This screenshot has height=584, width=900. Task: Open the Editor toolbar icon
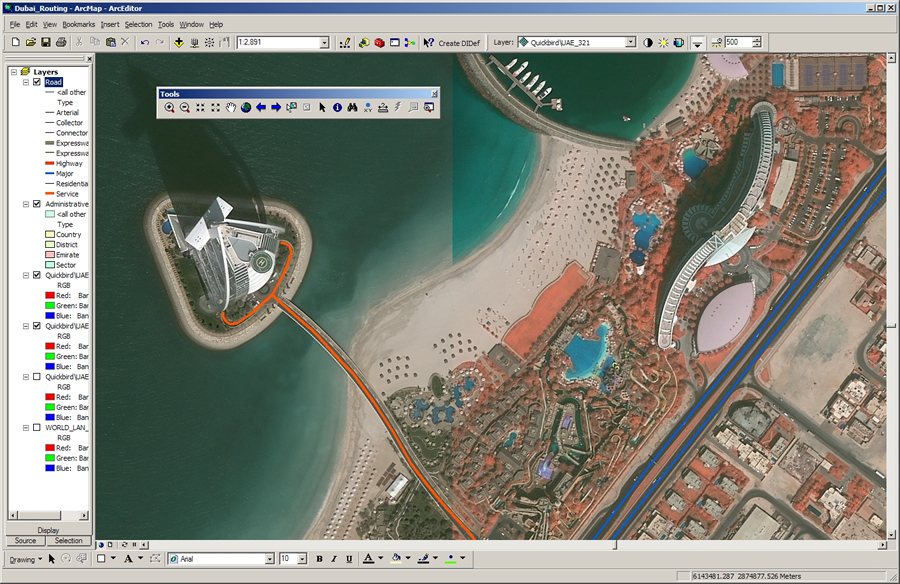(344, 42)
